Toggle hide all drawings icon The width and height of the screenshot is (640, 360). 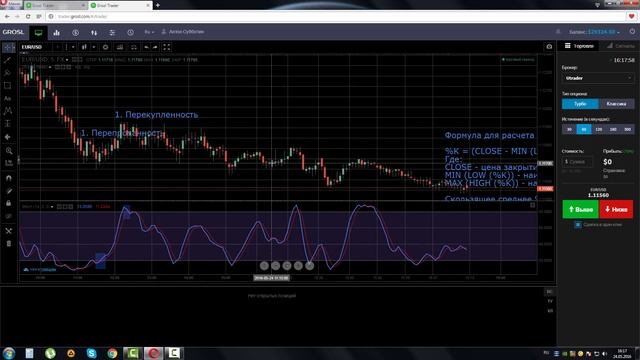click(x=9, y=216)
